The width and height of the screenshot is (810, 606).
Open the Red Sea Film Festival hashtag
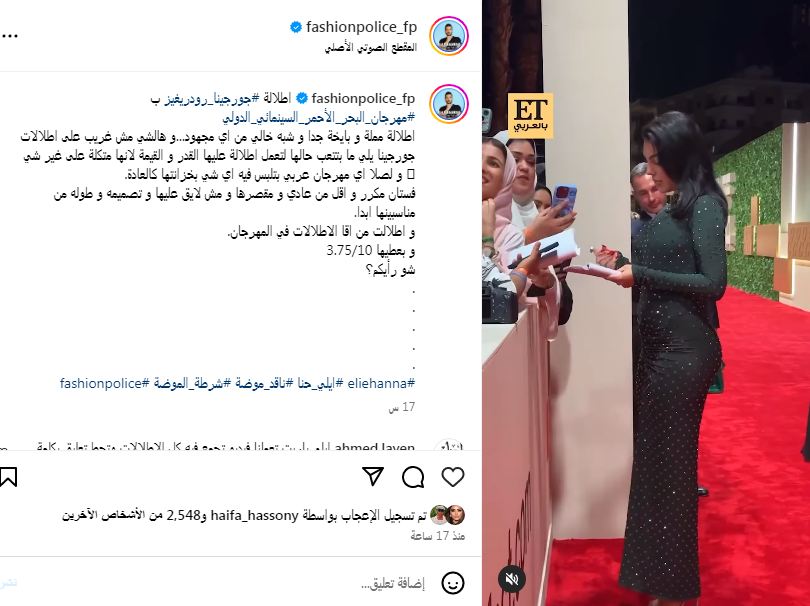pyautogui.click(x=319, y=118)
